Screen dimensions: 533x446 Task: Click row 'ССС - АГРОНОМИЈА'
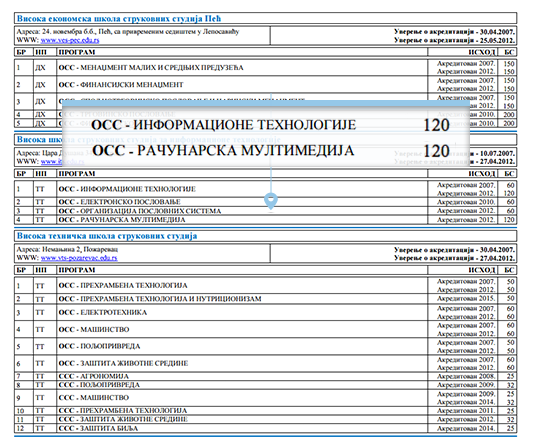point(265,376)
